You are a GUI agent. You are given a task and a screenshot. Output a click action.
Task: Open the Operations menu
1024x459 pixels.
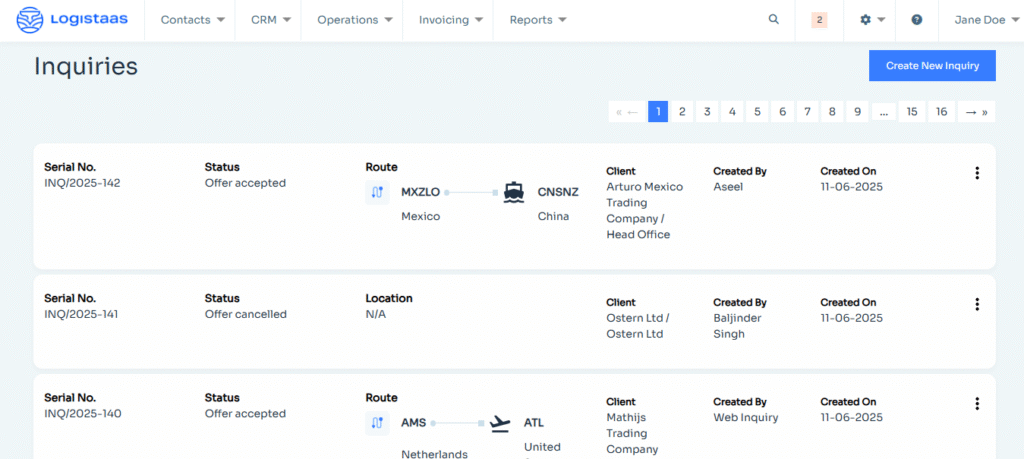[354, 20]
